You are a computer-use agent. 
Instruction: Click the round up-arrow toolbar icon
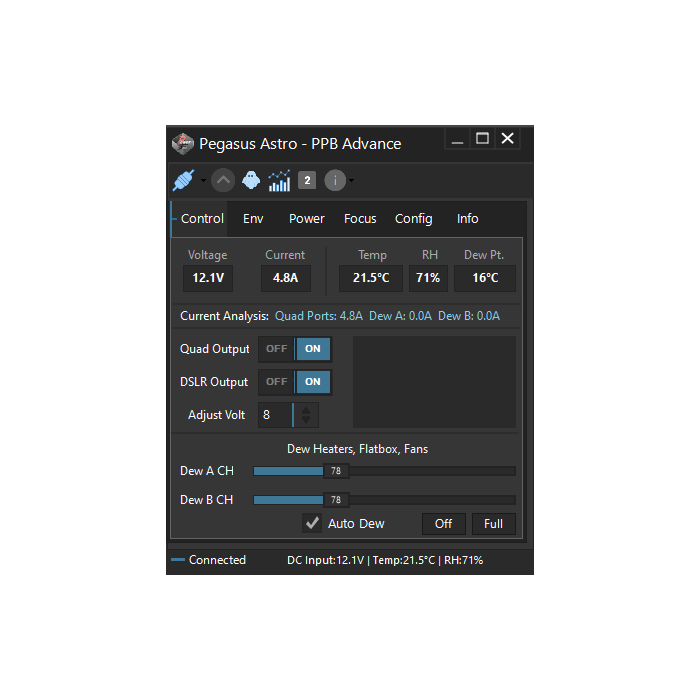(x=223, y=180)
